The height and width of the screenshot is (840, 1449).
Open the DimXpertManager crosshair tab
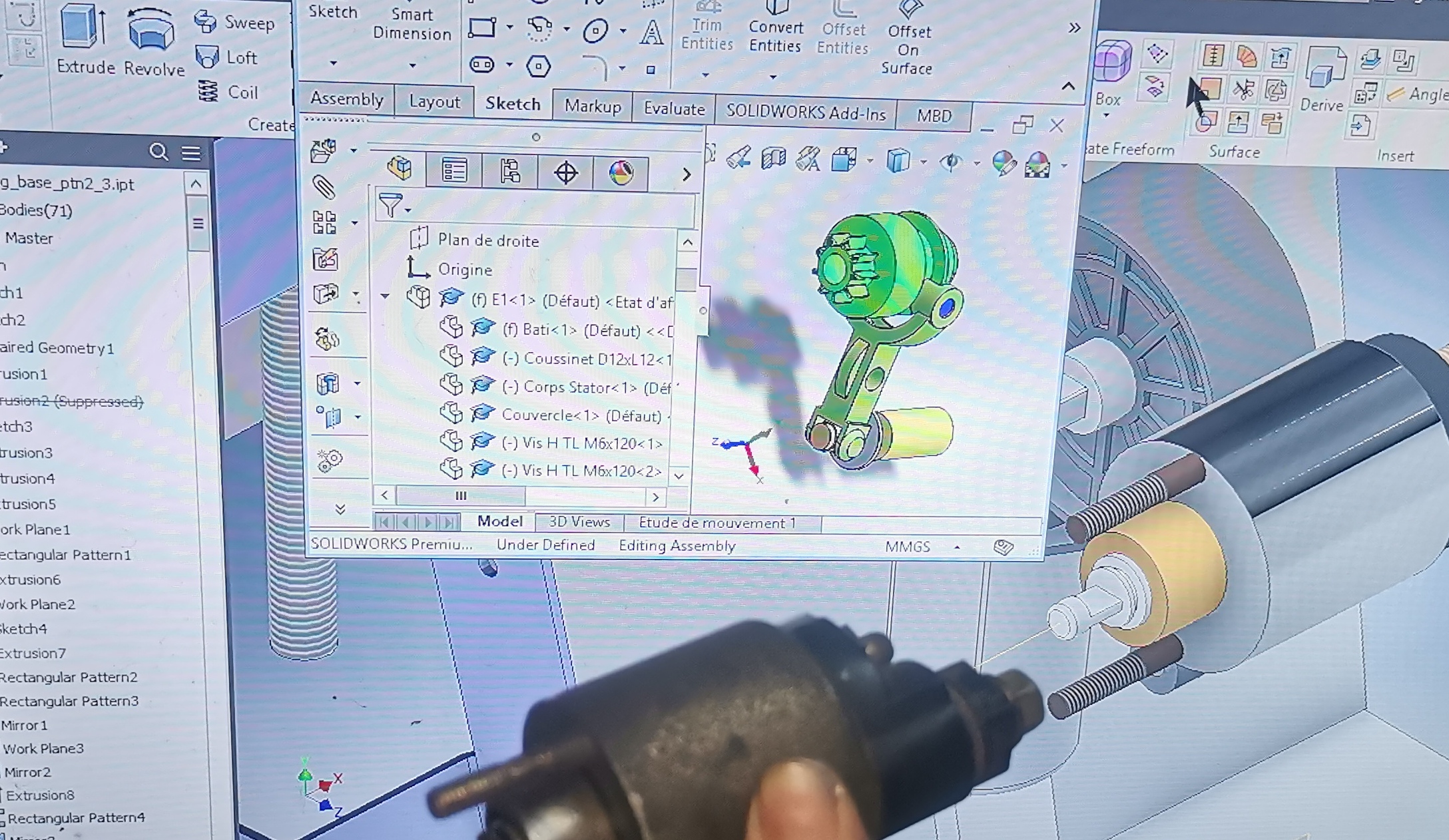565,173
